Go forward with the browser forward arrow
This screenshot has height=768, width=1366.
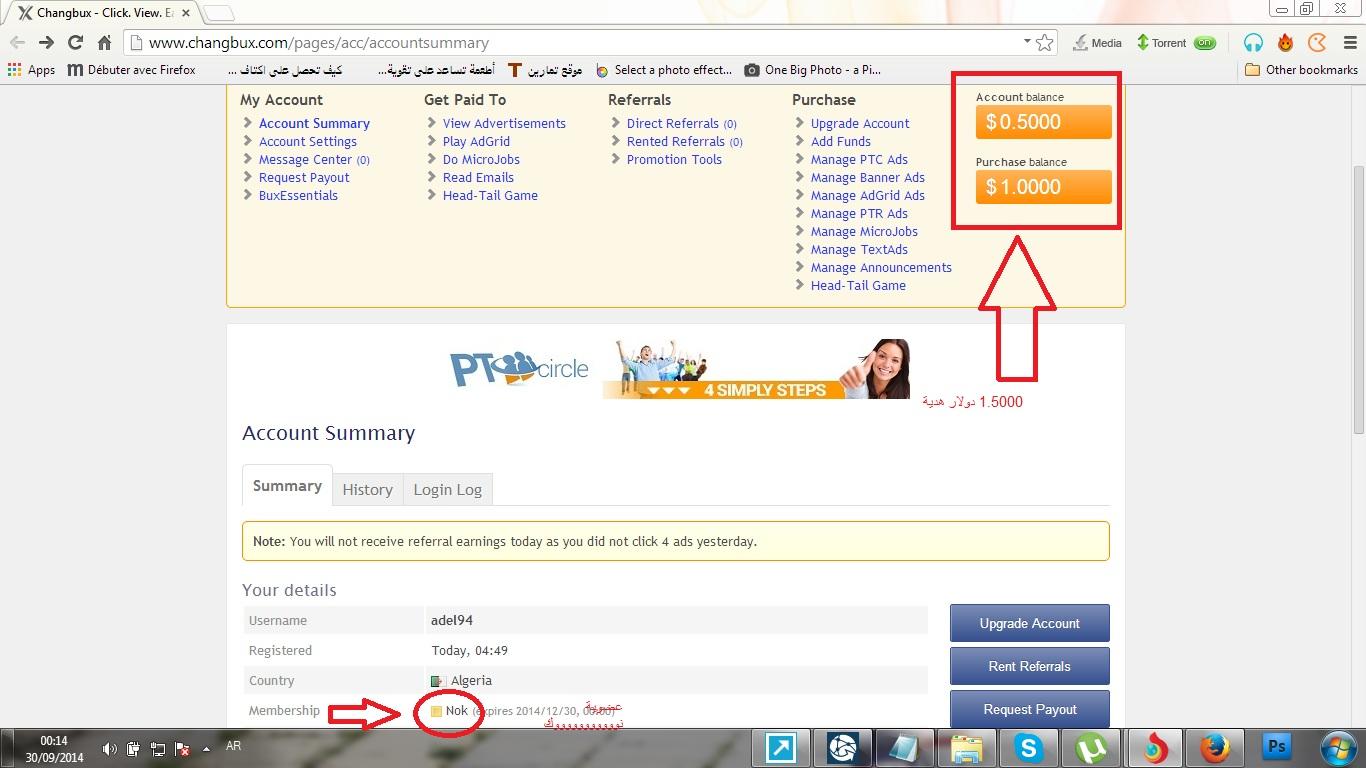click(x=46, y=43)
